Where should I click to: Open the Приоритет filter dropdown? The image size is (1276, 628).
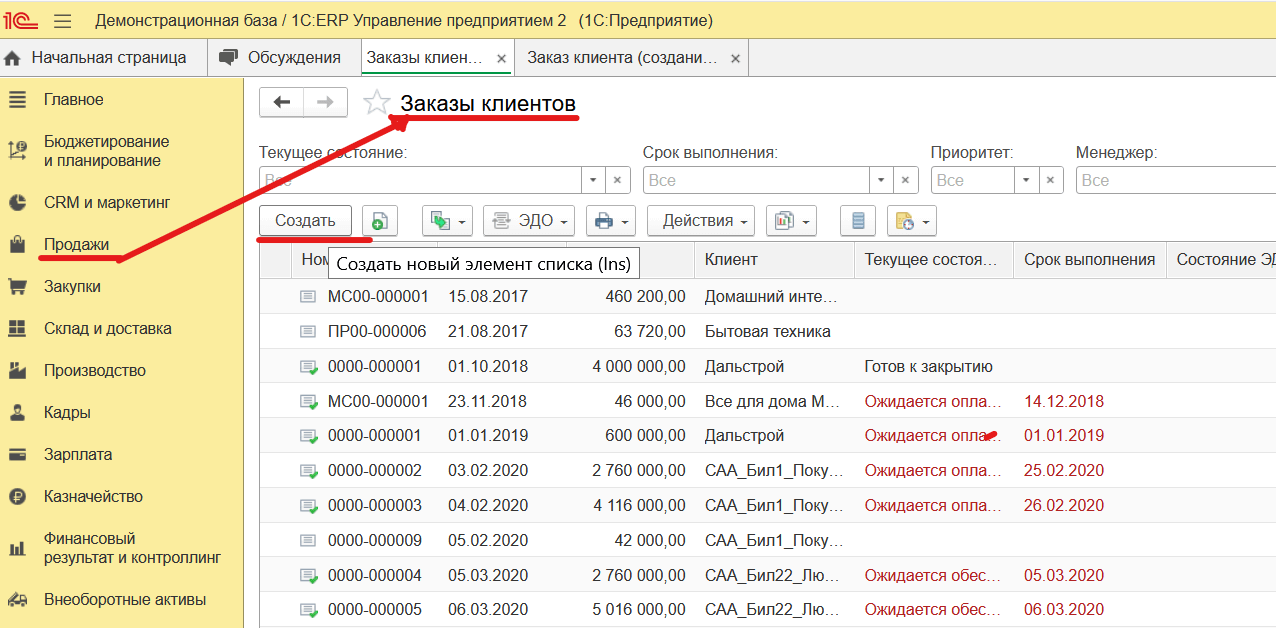(1026, 180)
